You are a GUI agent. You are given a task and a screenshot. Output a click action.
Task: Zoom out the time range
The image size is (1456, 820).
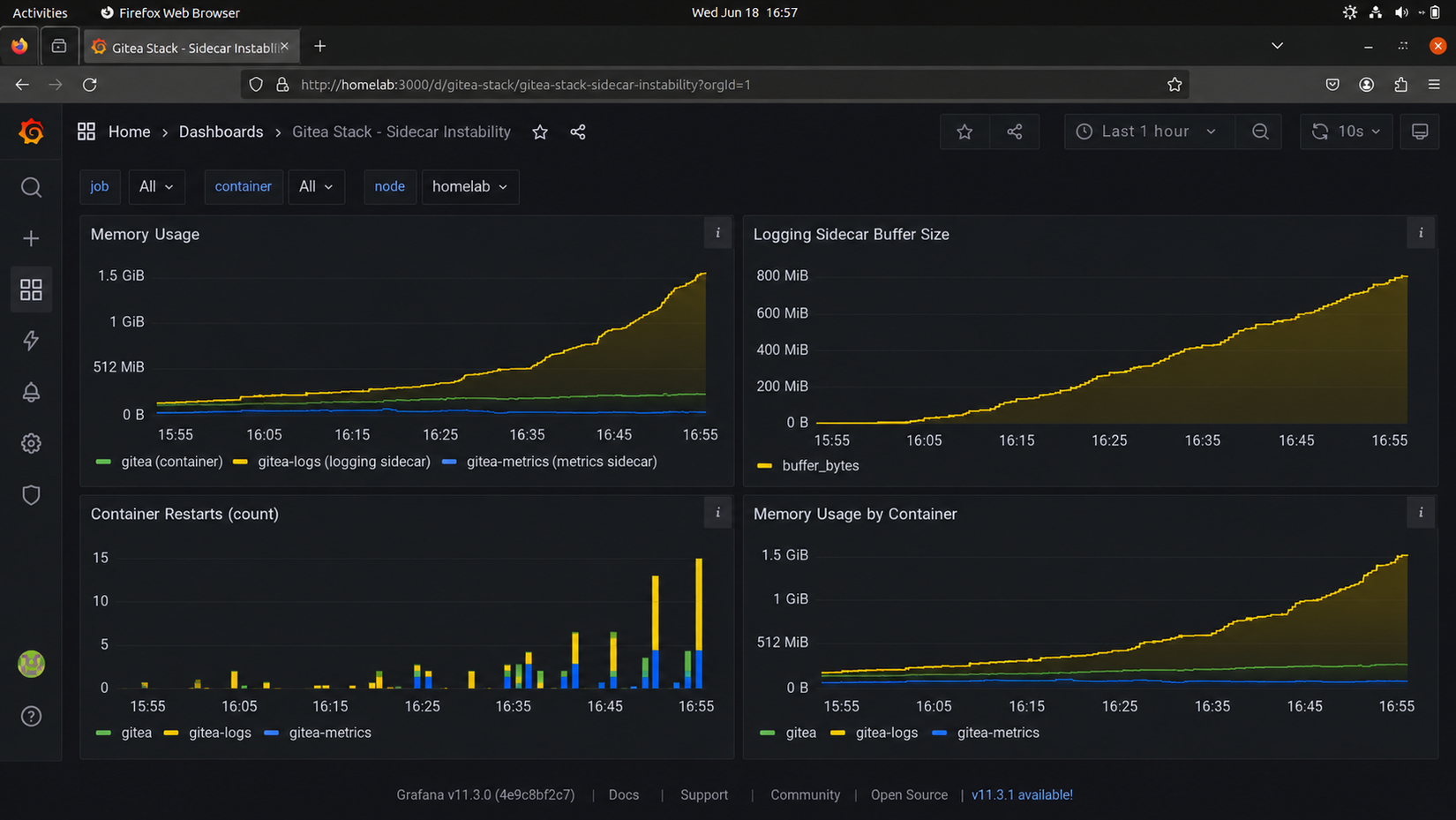click(1260, 132)
